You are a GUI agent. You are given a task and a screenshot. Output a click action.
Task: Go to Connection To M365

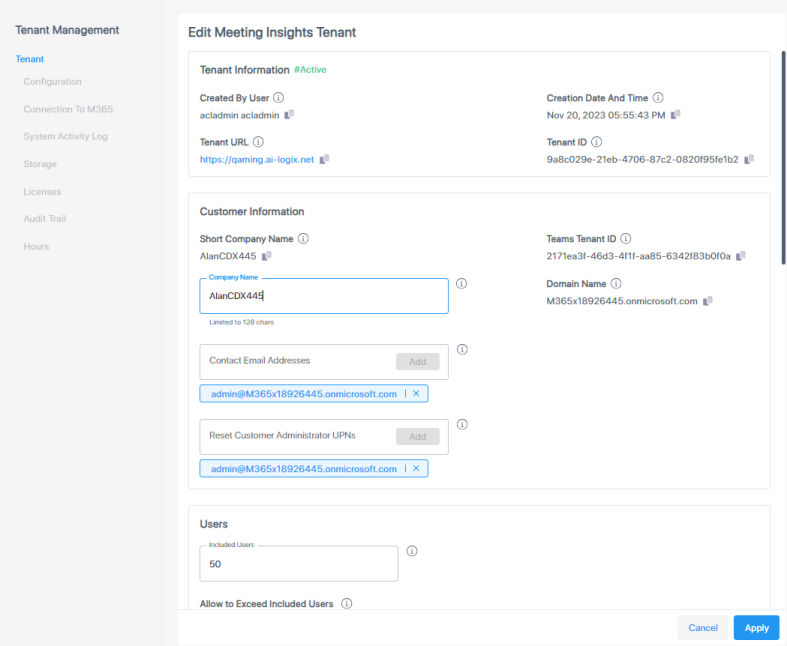pos(68,109)
